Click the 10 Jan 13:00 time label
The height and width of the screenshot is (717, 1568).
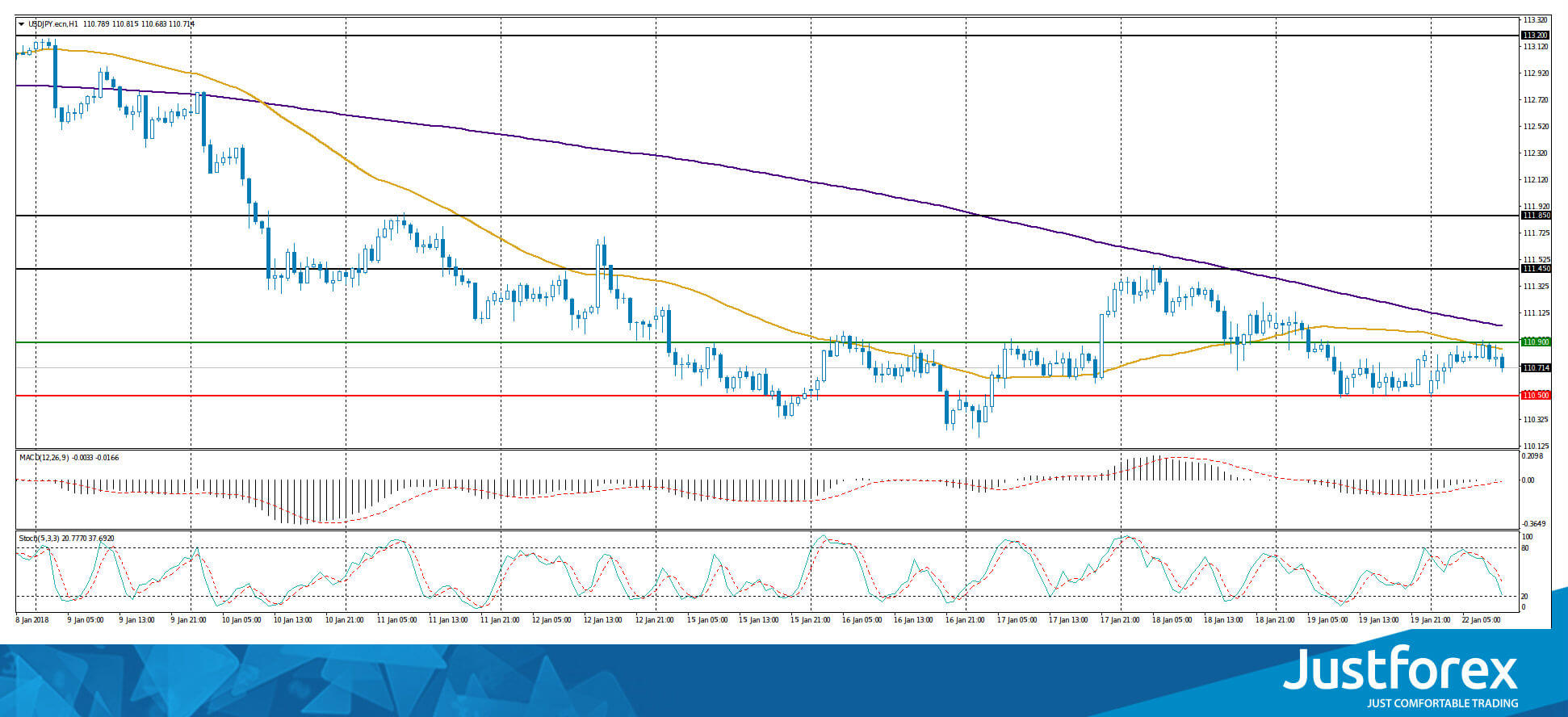point(292,620)
